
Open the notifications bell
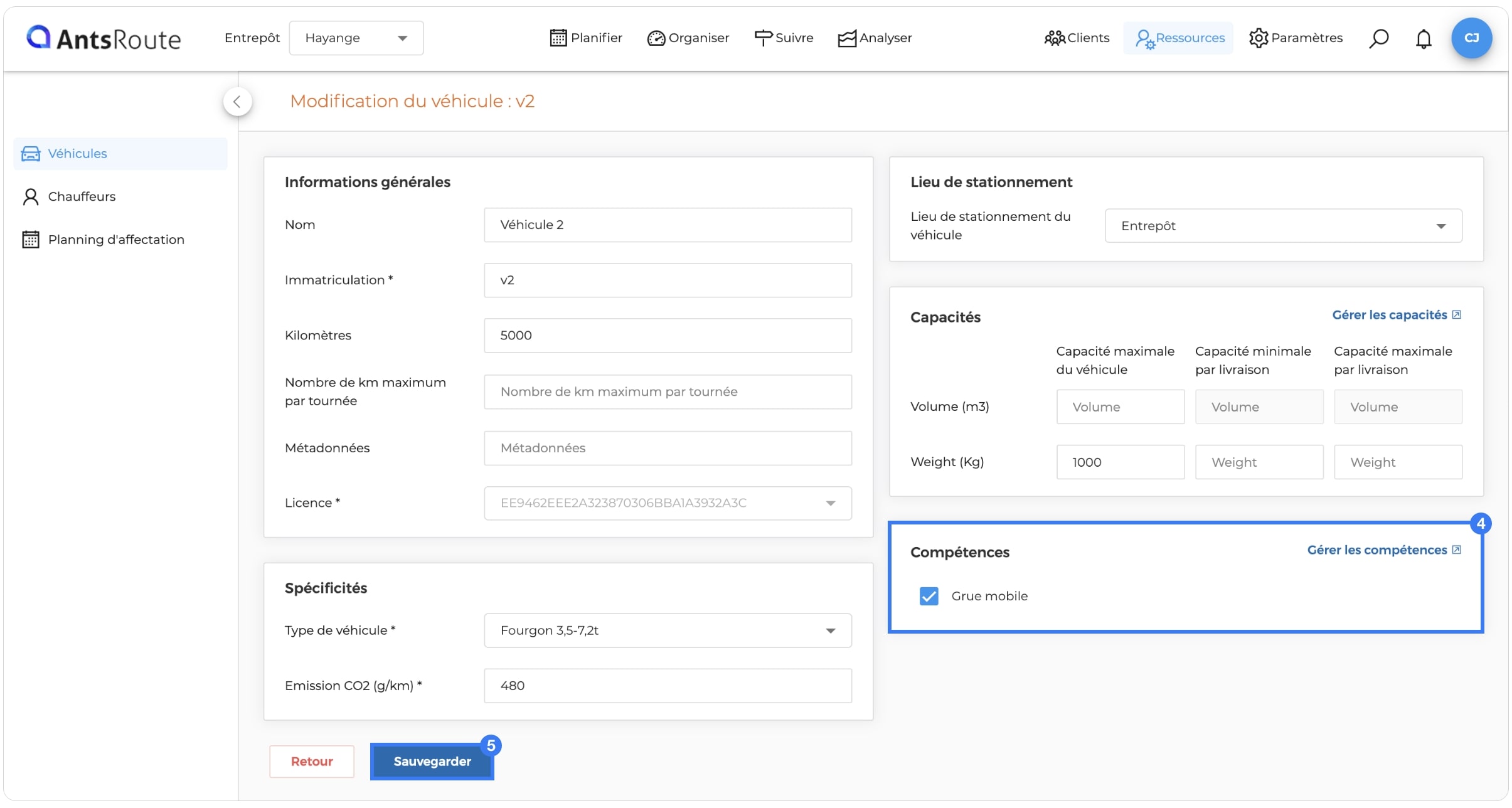coord(1424,39)
